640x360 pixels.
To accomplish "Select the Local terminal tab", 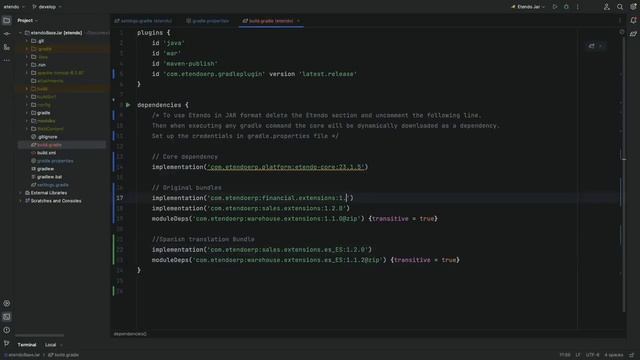I will click(x=51, y=345).
